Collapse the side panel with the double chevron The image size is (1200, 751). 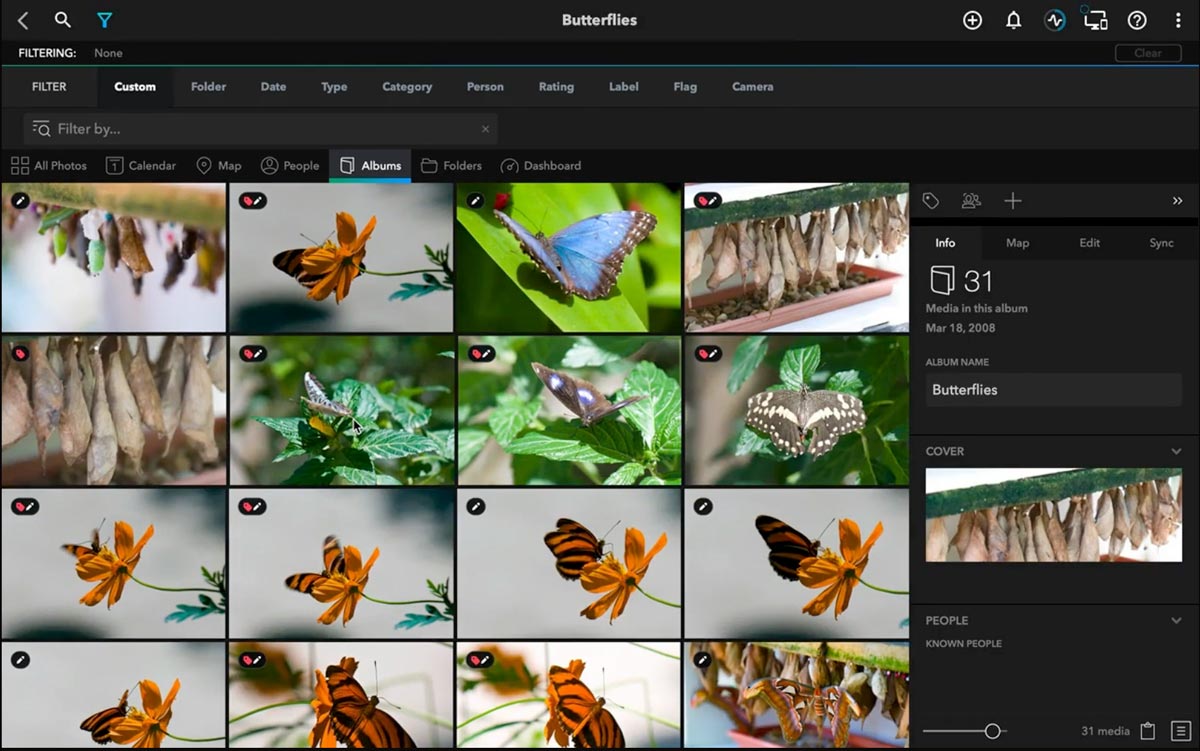1177,201
